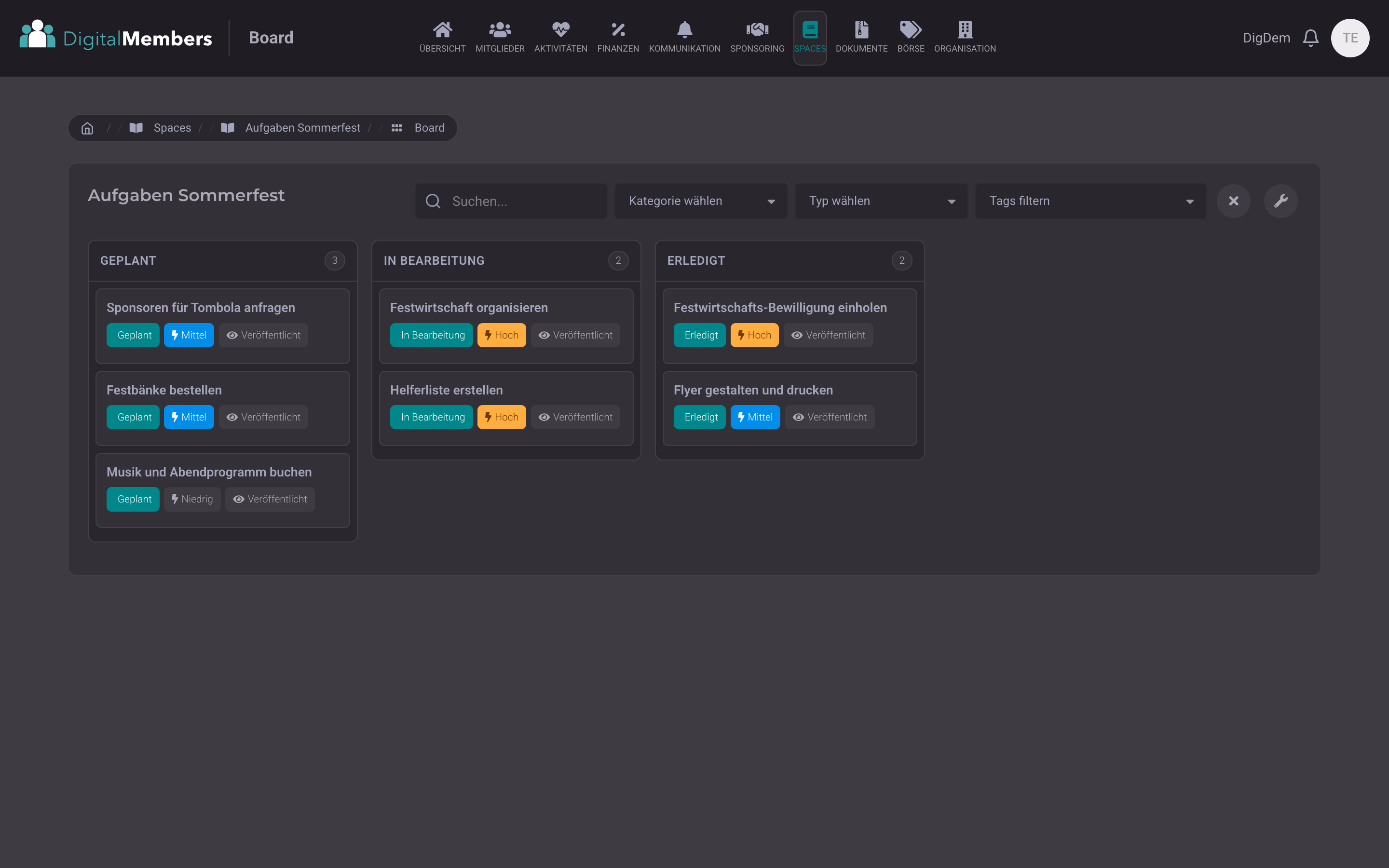The height and width of the screenshot is (868, 1389).
Task: Click Hoch tag on Festwirtschafts-Bewilligung card
Action: pyautogui.click(x=755, y=335)
